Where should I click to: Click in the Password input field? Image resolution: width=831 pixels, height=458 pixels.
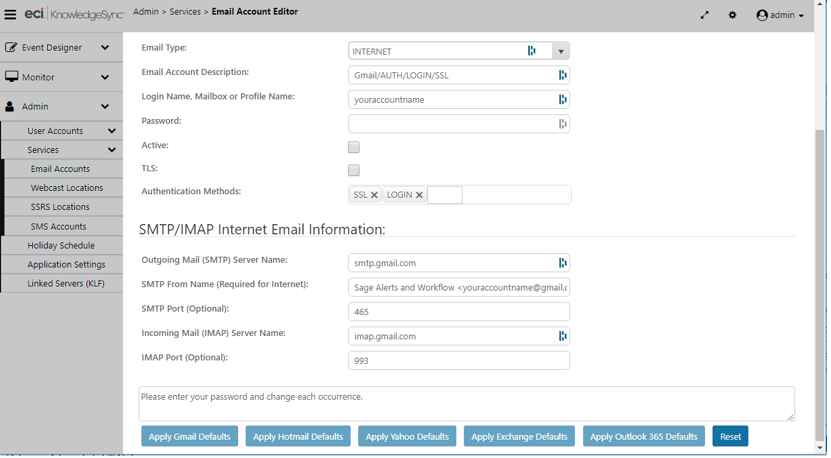(459, 124)
